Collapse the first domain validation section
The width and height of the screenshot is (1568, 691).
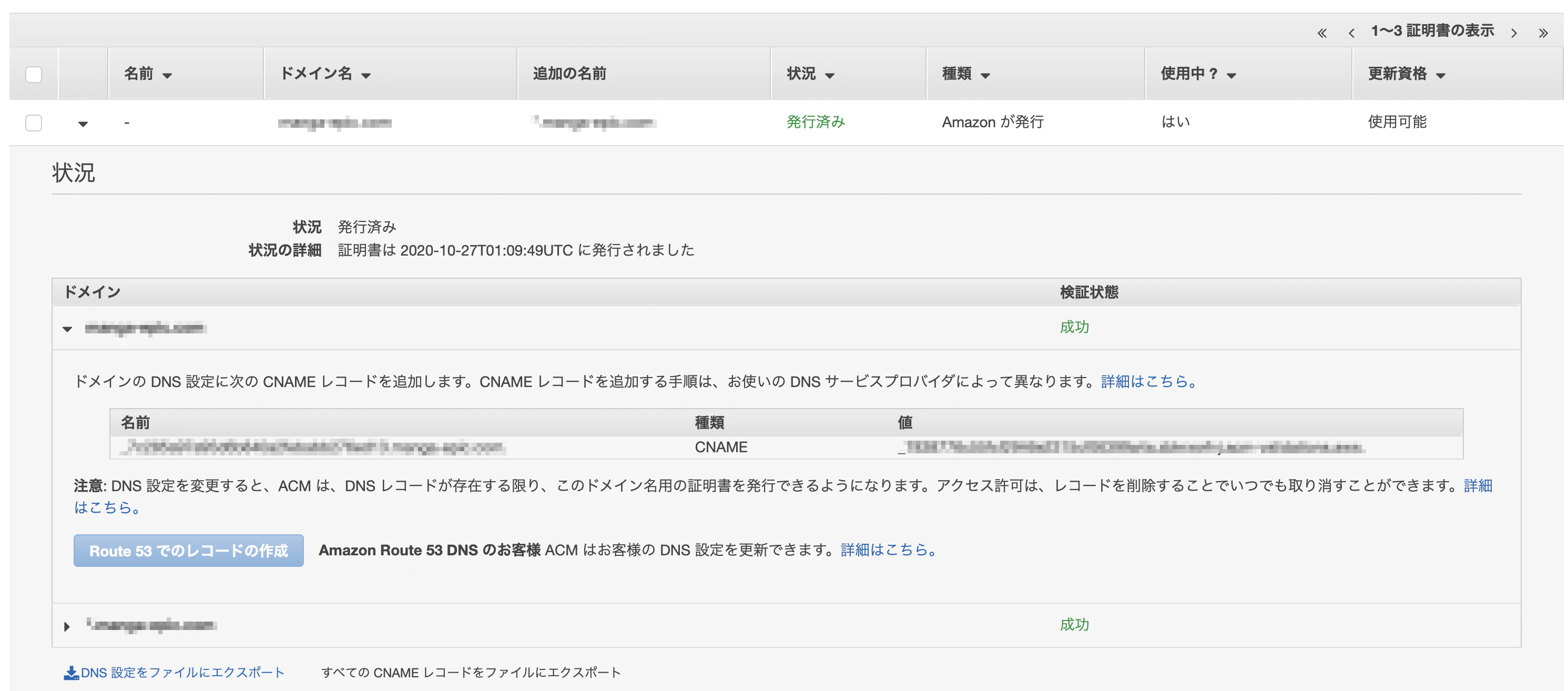click(x=67, y=329)
